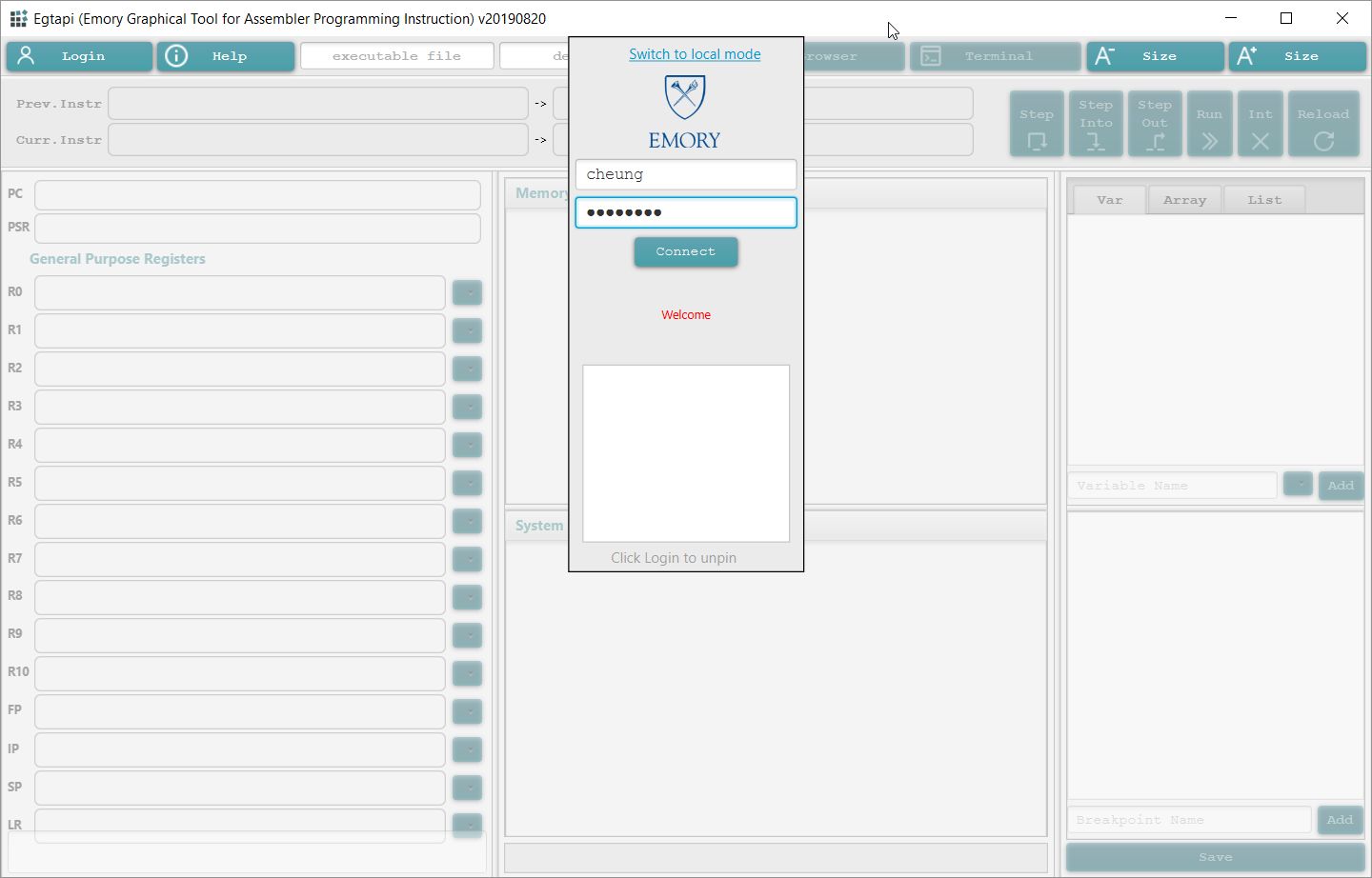Open the R7 register format dropdown
This screenshot has height=878, width=1372.
[x=467, y=559]
